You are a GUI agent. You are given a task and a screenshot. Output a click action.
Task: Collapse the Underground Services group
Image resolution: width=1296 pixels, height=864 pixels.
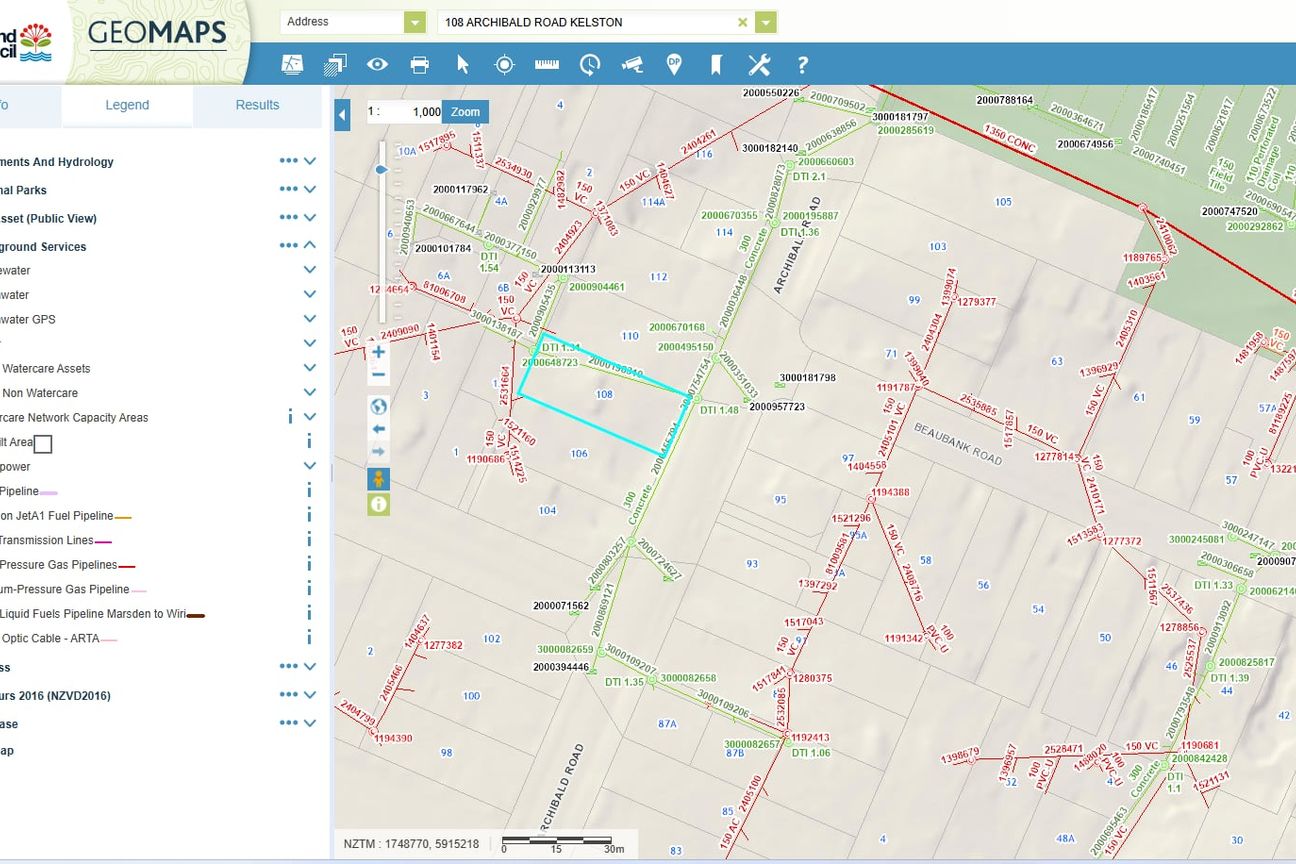[x=310, y=245]
